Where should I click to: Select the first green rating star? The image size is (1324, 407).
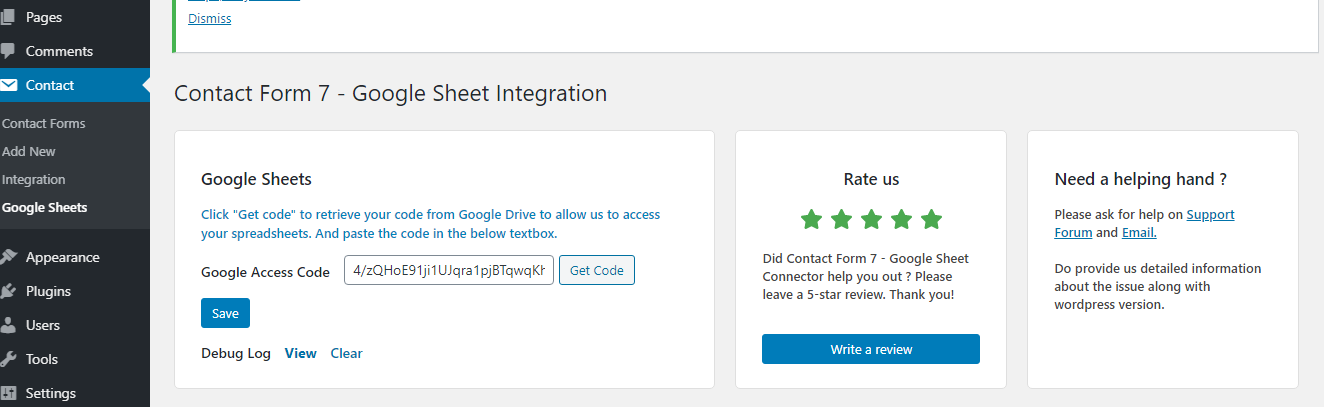[811, 218]
